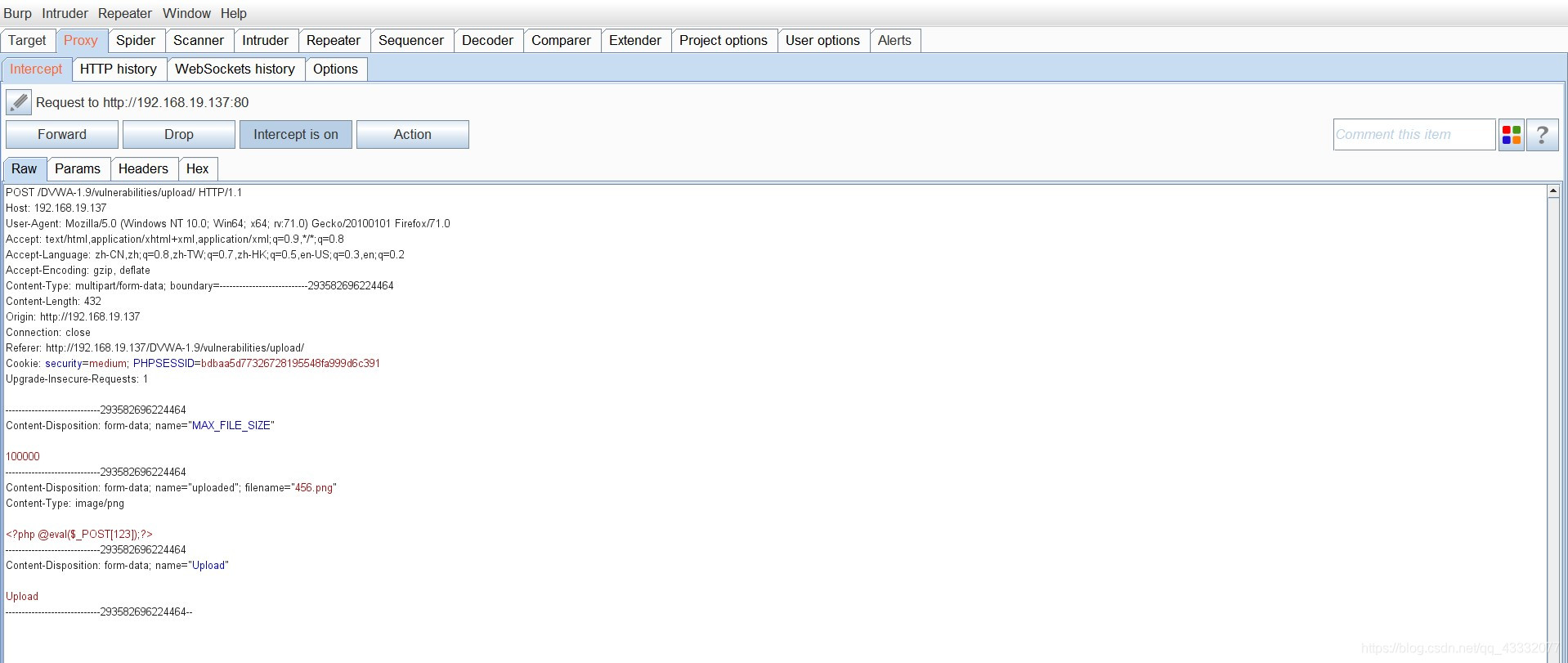Click the Comment this item field
Image resolution: width=1568 pixels, height=663 pixels.
pos(1414,135)
